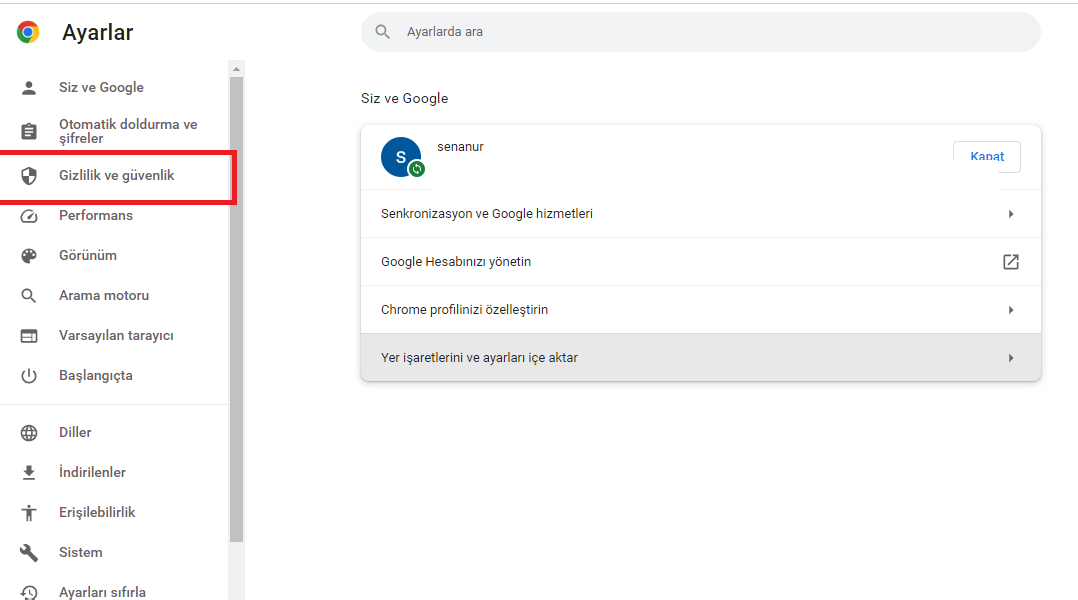Click the senanur profile avatar
Image resolution: width=1078 pixels, height=600 pixels.
click(401, 157)
